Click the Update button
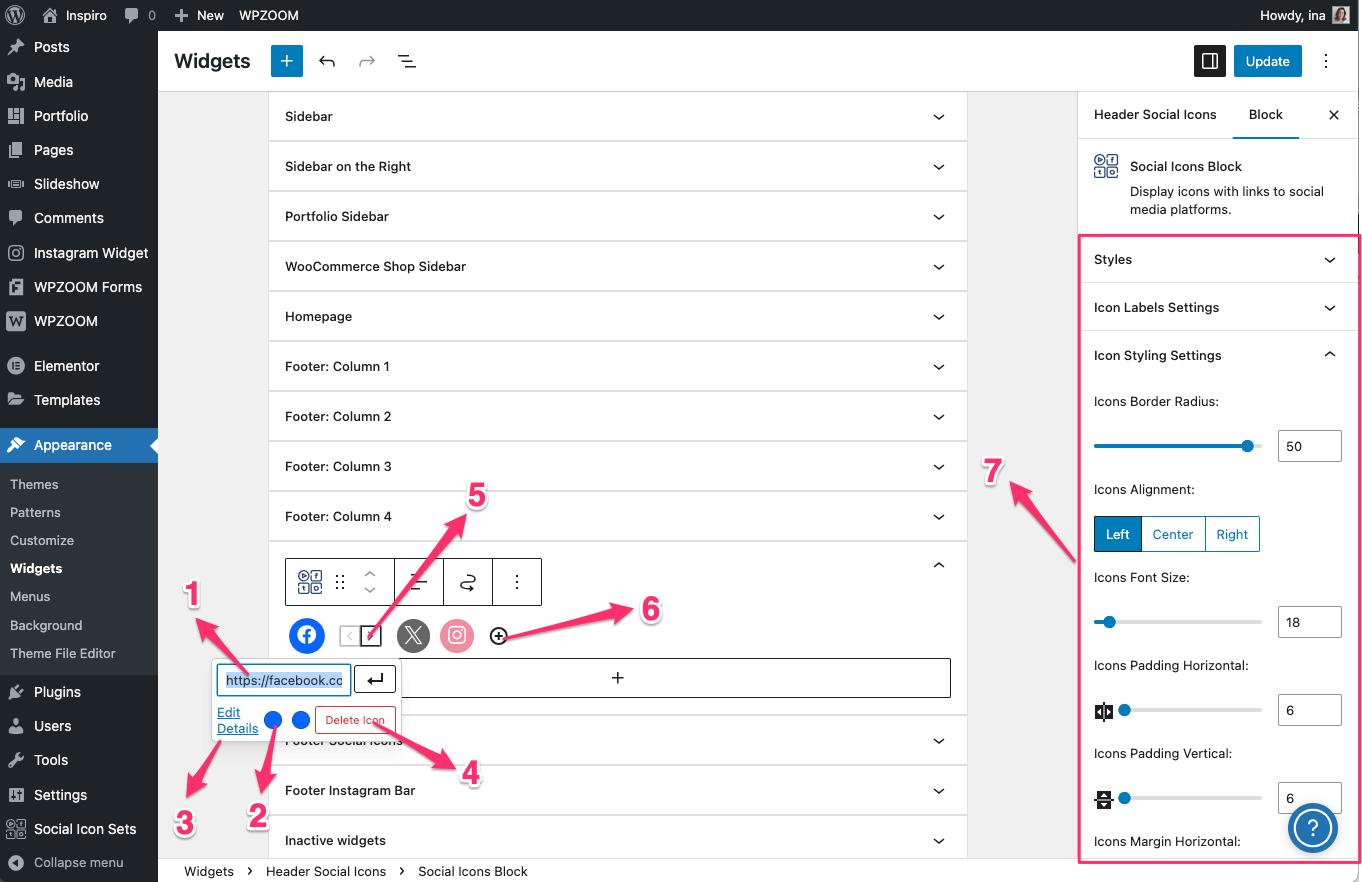The height and width of the screenshot is (882, 1362). 1267,61
